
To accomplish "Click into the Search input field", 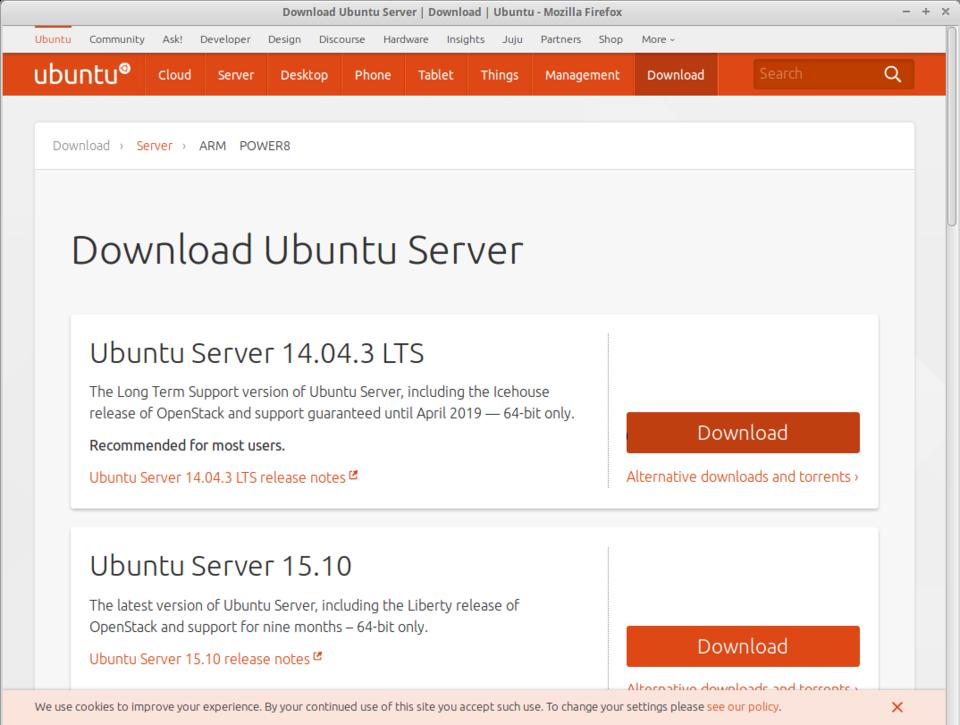I will tap(815, 74).
